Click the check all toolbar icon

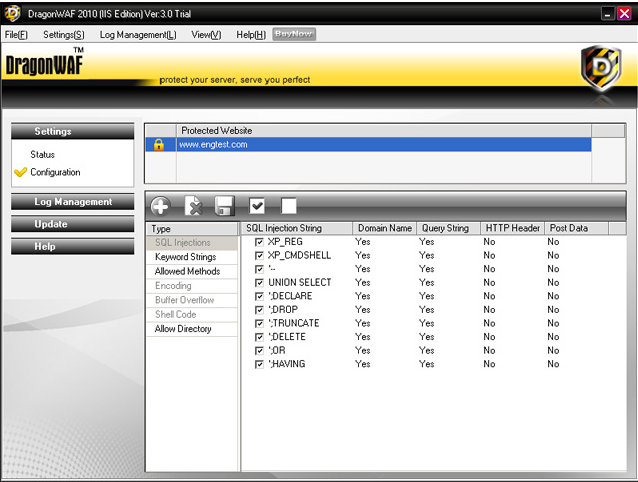(x=257, y=205)
